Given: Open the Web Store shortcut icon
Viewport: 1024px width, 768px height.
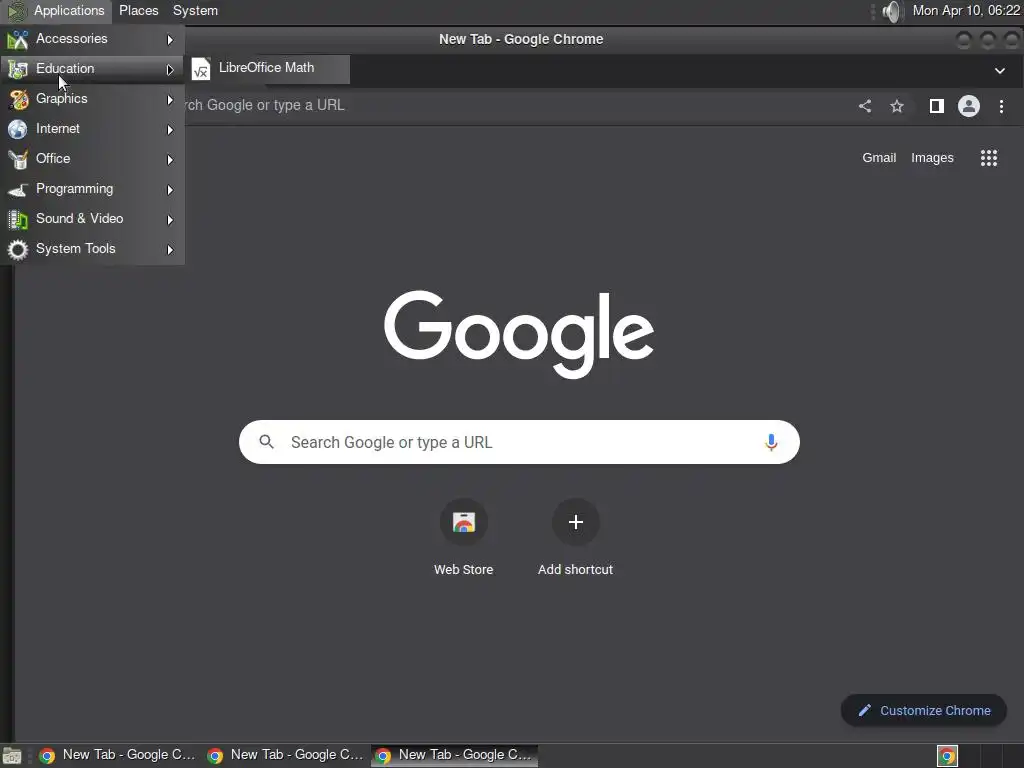Looking at the screenshot, I should [464, 522].
